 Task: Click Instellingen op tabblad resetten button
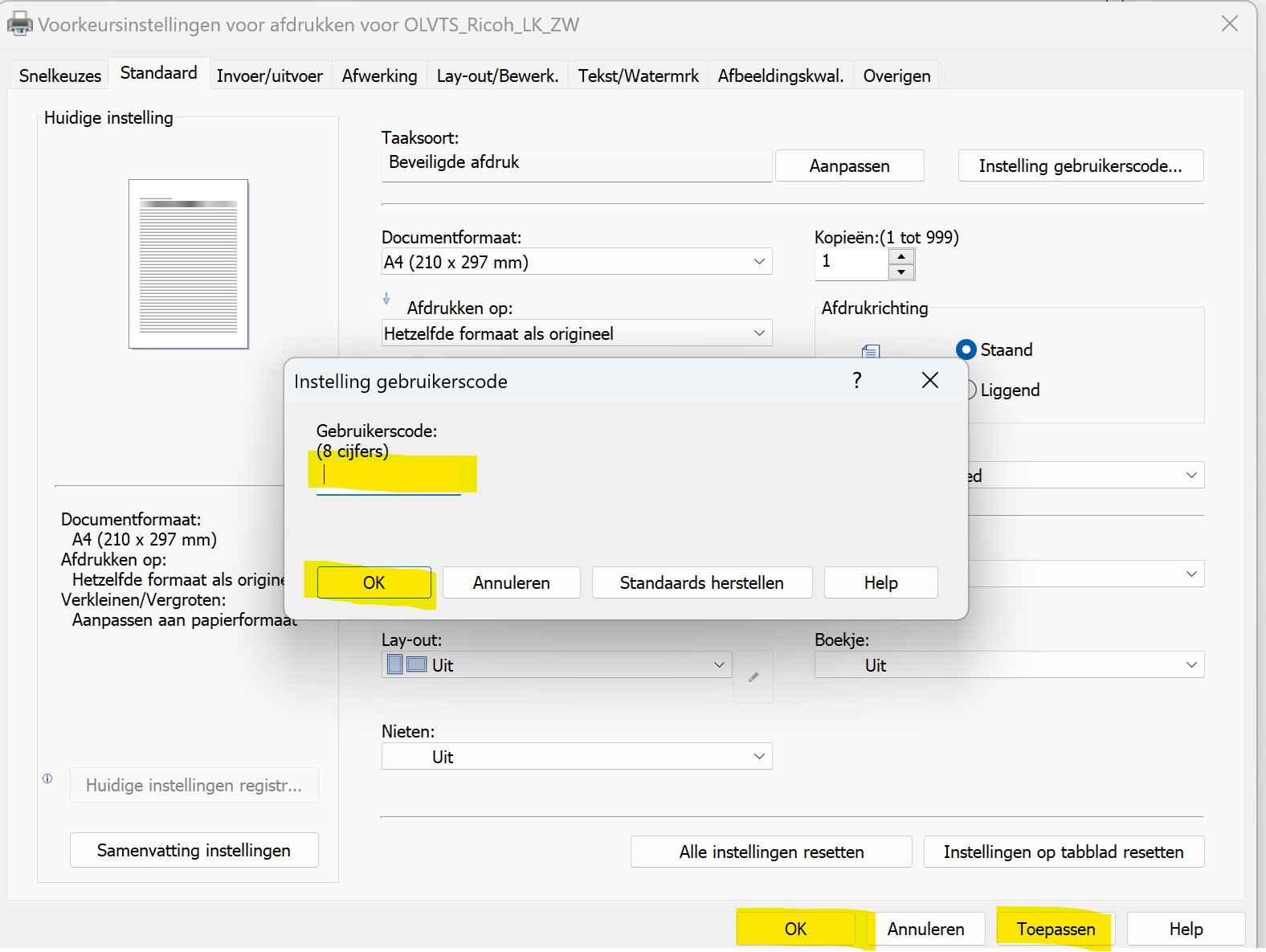[x=1064, y=852]
